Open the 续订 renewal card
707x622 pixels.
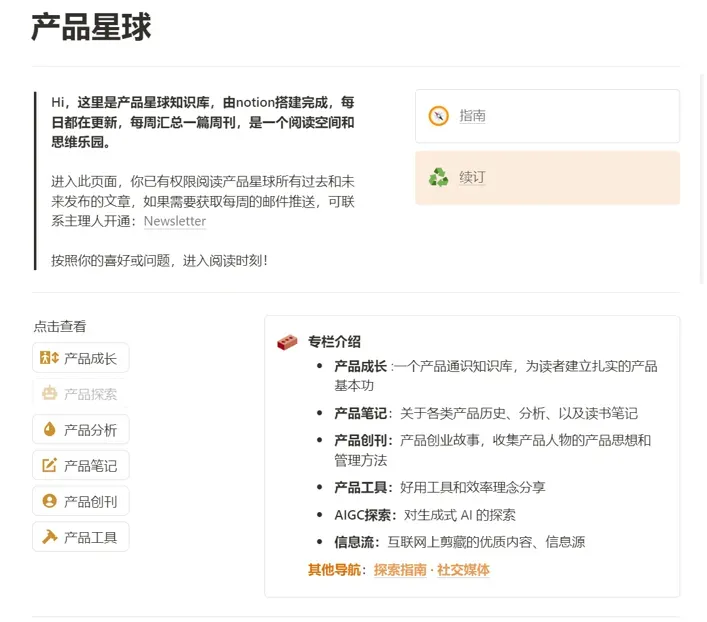click(547, 178)
